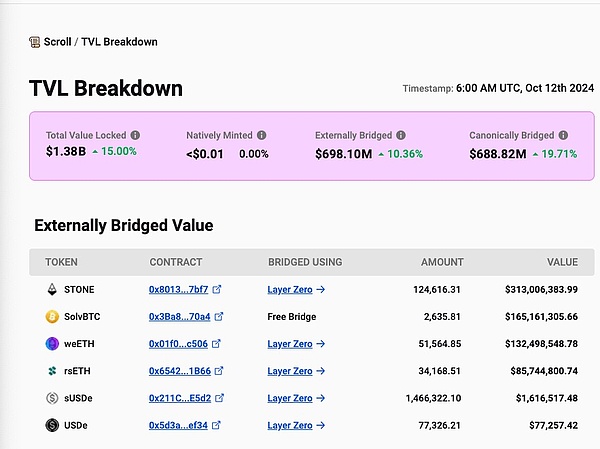Click external link icon for USDe contract

(216, 425)
